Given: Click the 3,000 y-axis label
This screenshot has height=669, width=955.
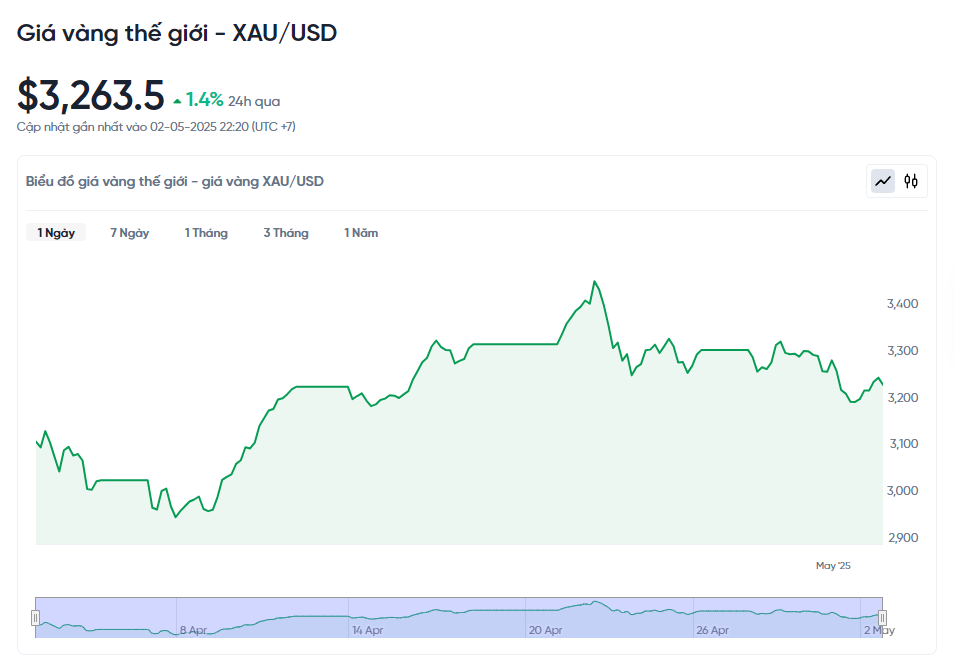Looking at the screenshot, I should pyautogui.click(x=903, y=490).
